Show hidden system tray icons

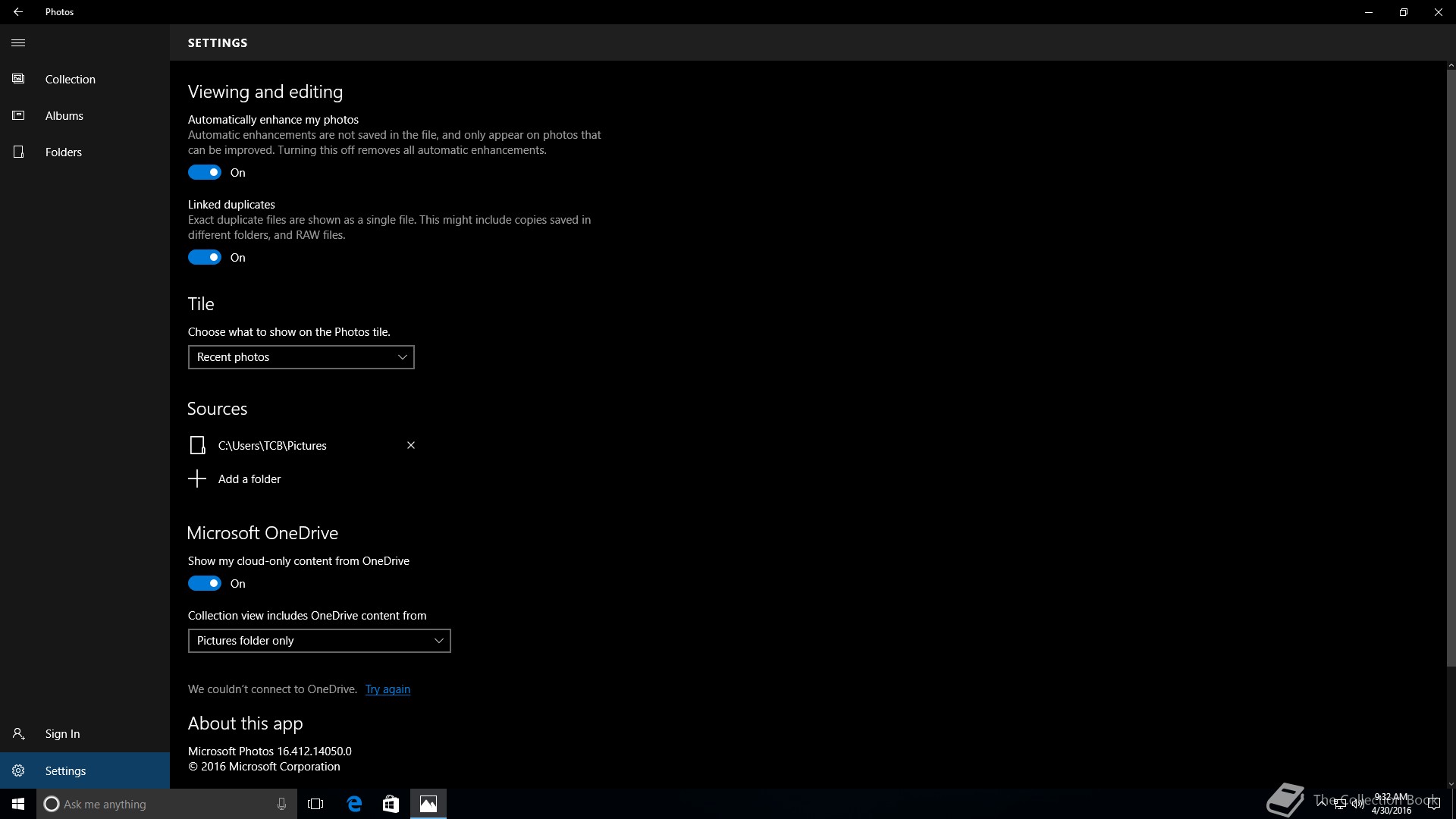point(1323,804)
